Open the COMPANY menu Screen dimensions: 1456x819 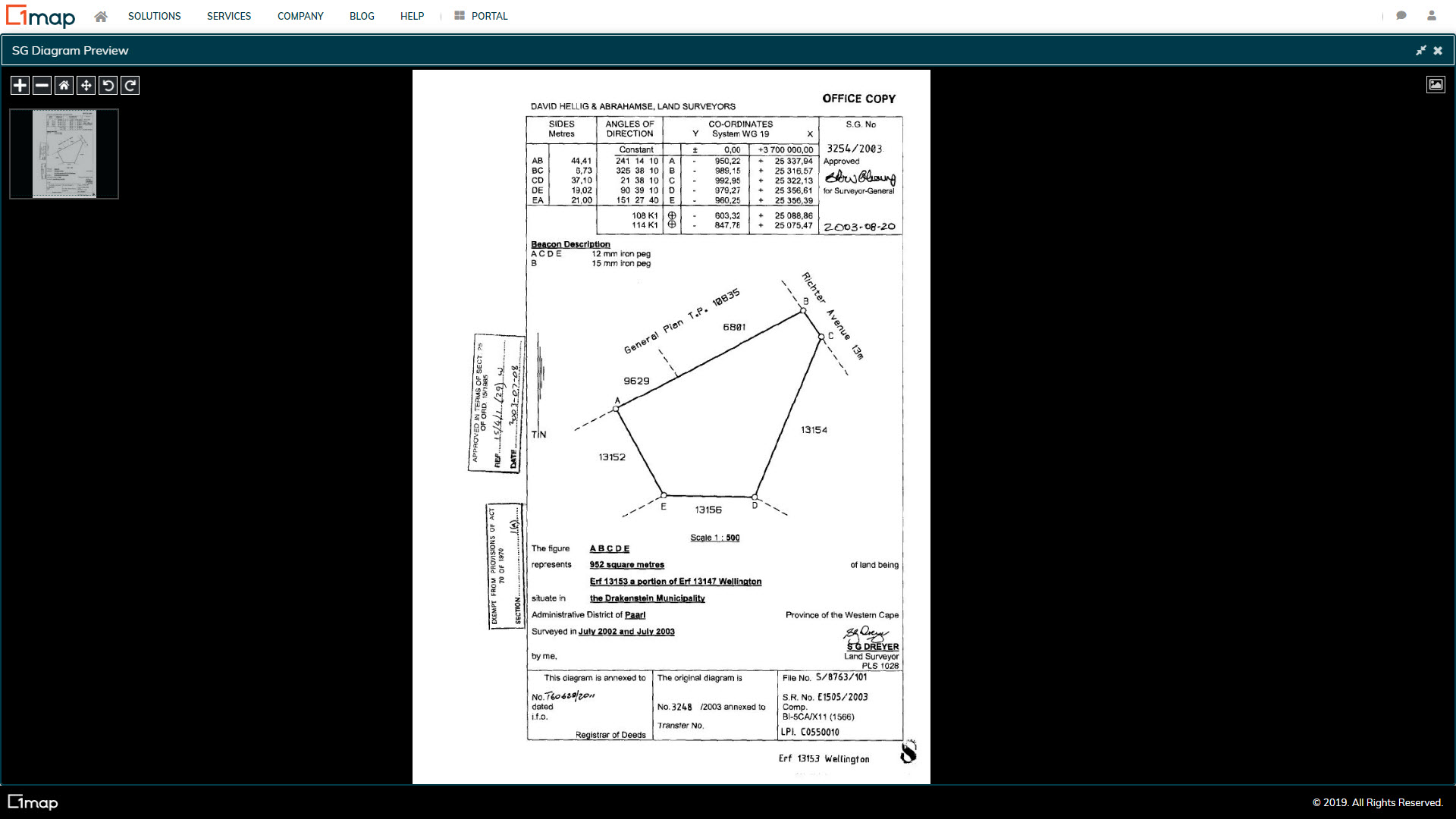coord(300,16)
